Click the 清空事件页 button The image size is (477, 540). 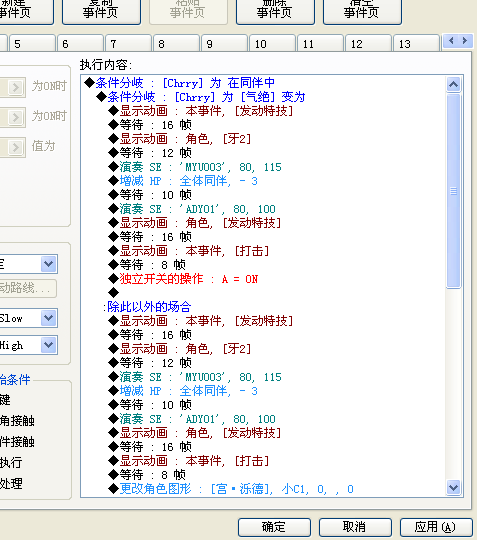coord(362,12)
